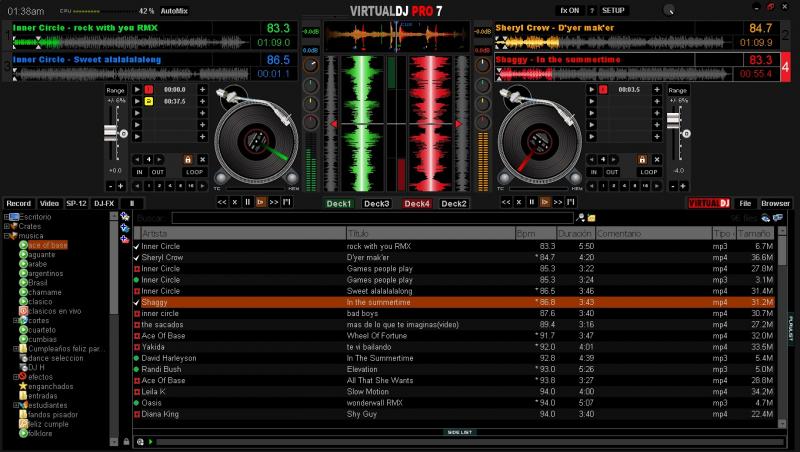Toggle the fx ON button
Screen dimensions: 800x452
point(570,10)
